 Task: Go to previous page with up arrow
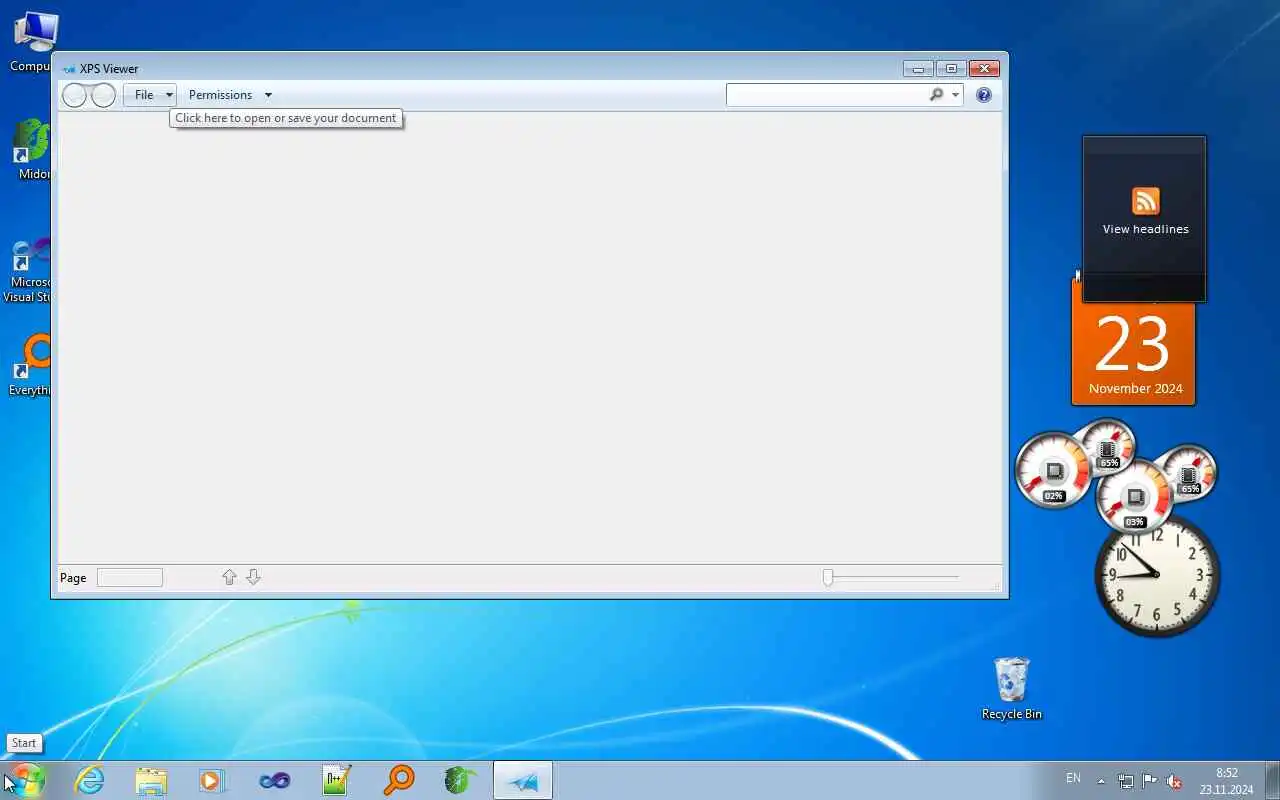pyautogui.click(x=229, y=577)
